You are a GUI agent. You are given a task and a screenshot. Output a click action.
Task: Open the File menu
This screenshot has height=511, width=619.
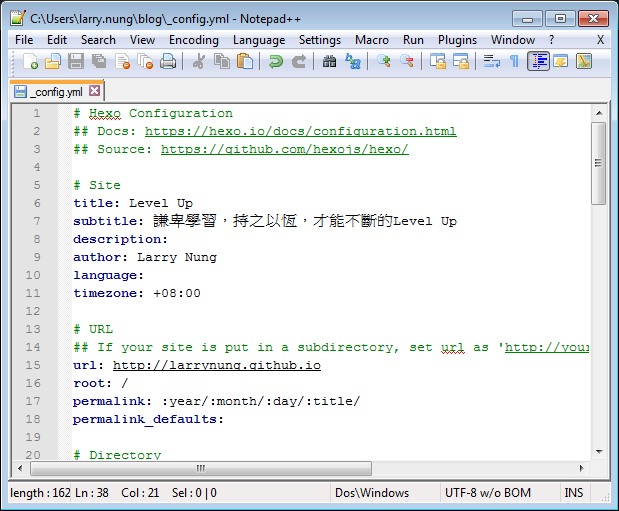(x=24, y=40)
